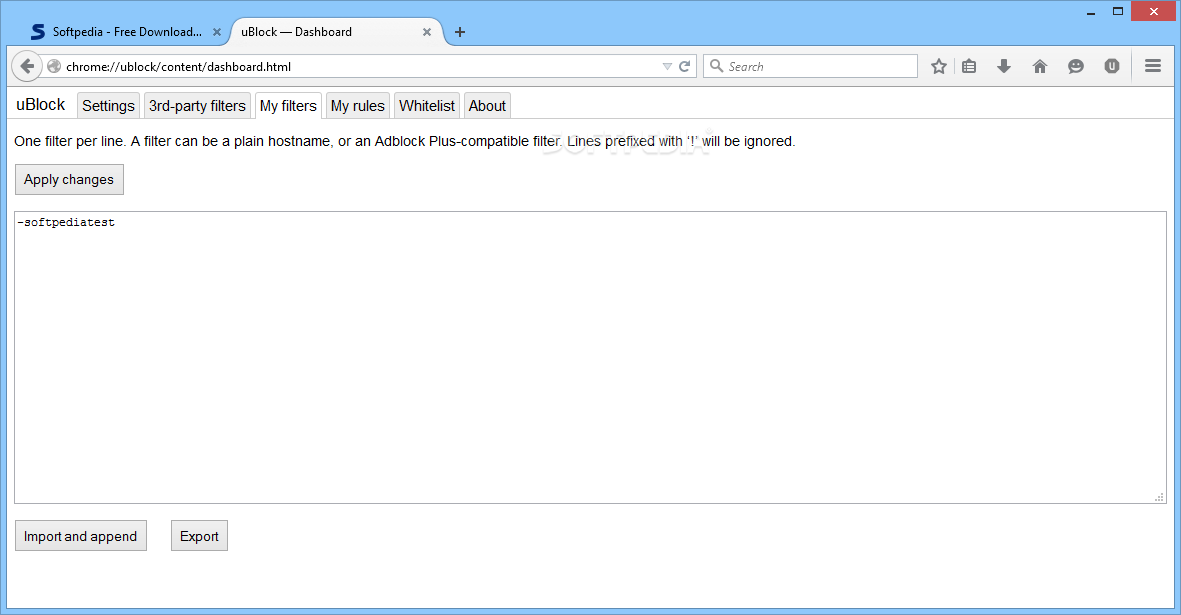Image resolution: width=1181 pixels, height=615 pixels.
Task: Click the Export button
Action: [200, 536]
